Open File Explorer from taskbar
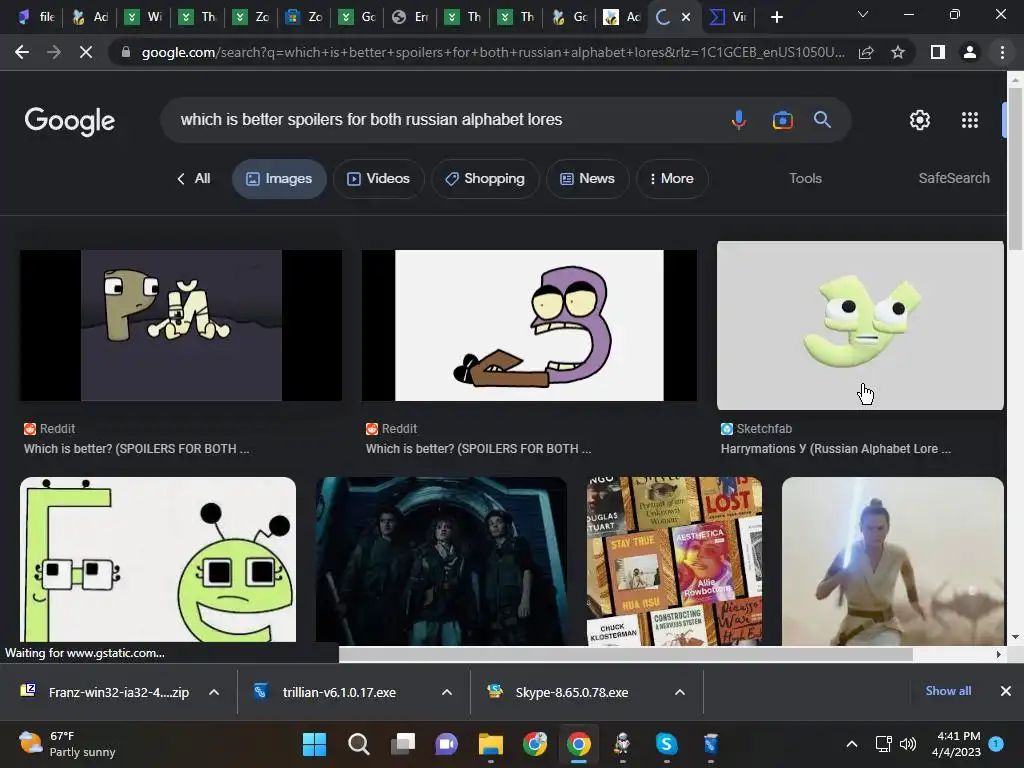The width and height of the screenshot is (1024, 768). pyautogui.click(x=490, y=744)
